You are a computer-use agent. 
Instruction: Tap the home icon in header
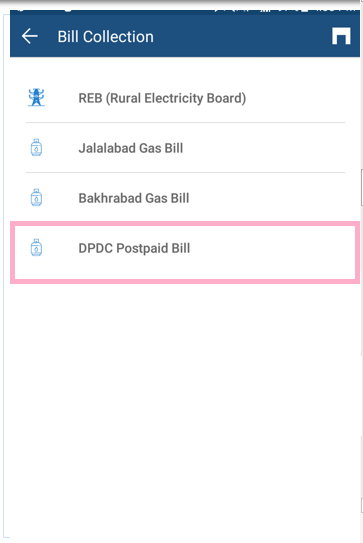coord(341,36)
